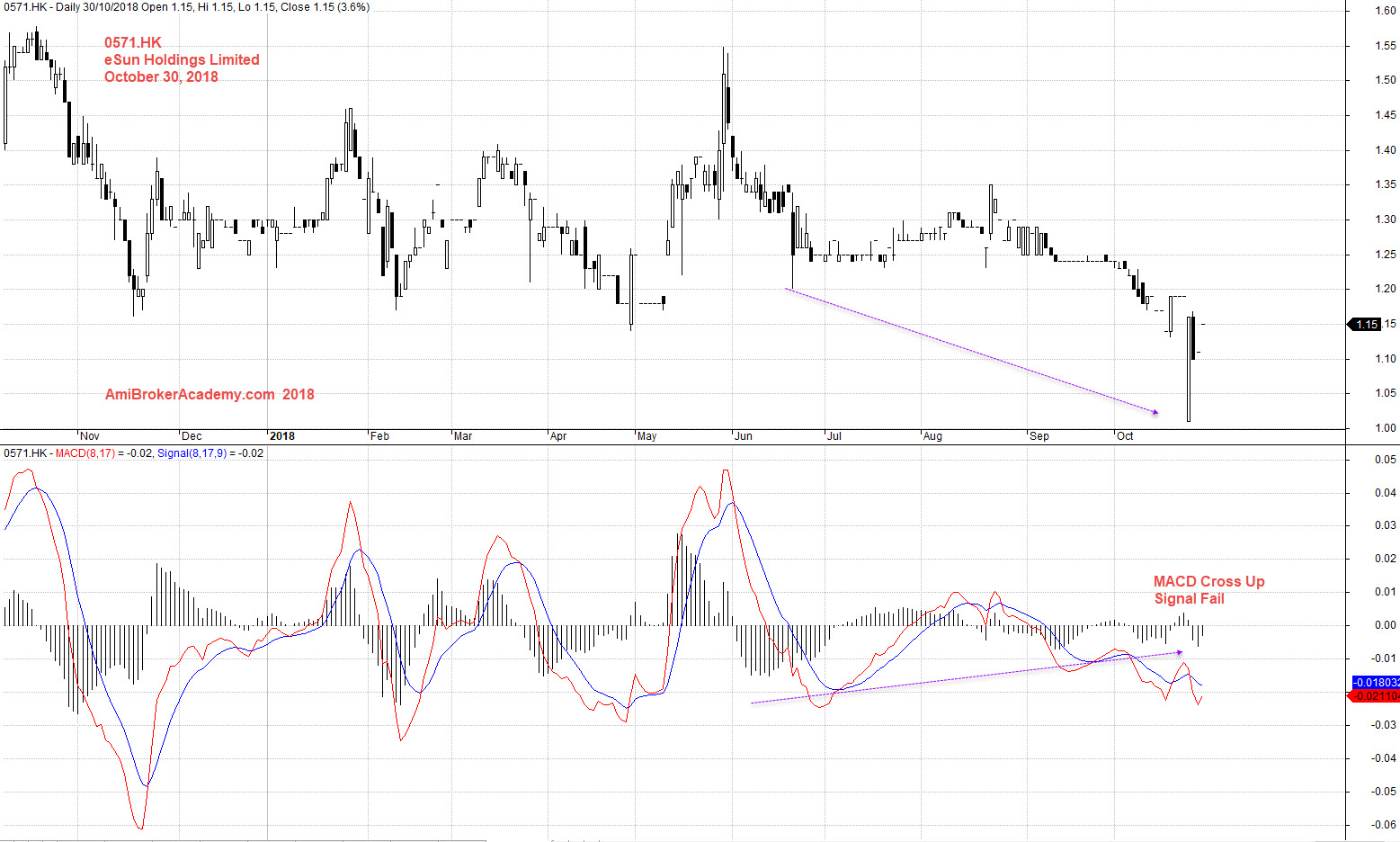Click the 1.55 price axis label
This screenshot has height=842, width=1400.
tap(1385, 46)
